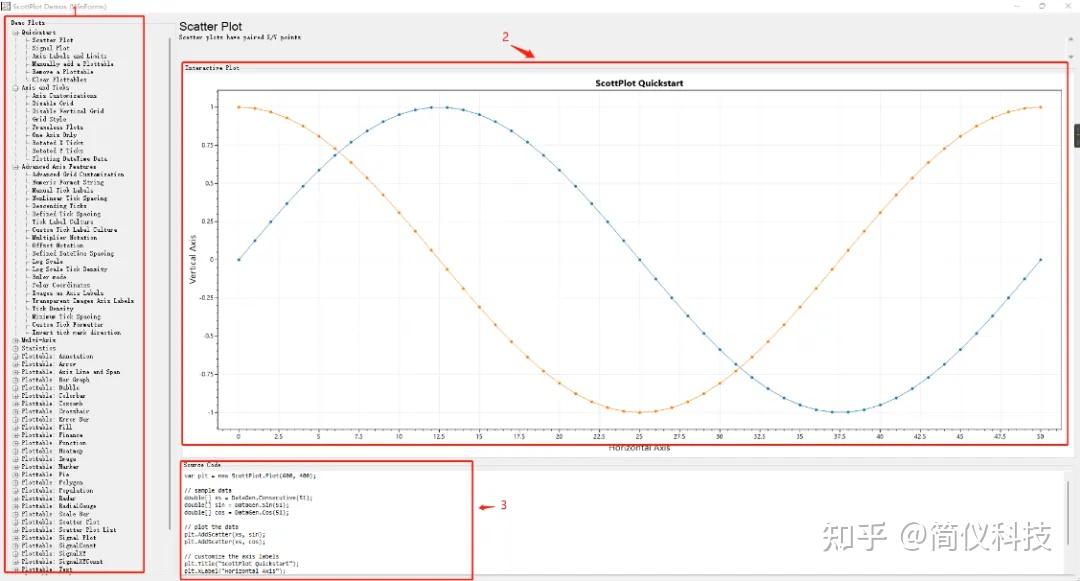The width and height of the screenshot is (1080, 581).
Task: Select the Multiplier Notation demo
Action: click(x=64, y=237)
